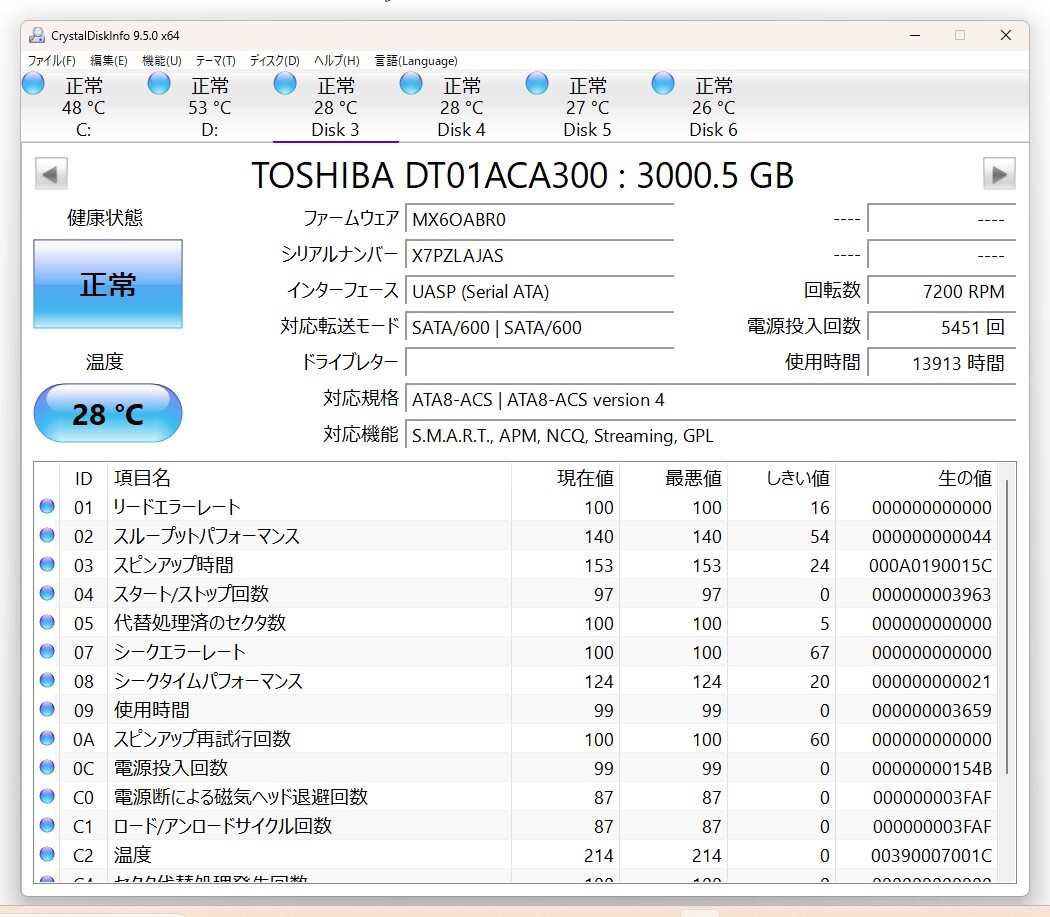Click the serial number field X7PZLAJAS

pos(540,255)
